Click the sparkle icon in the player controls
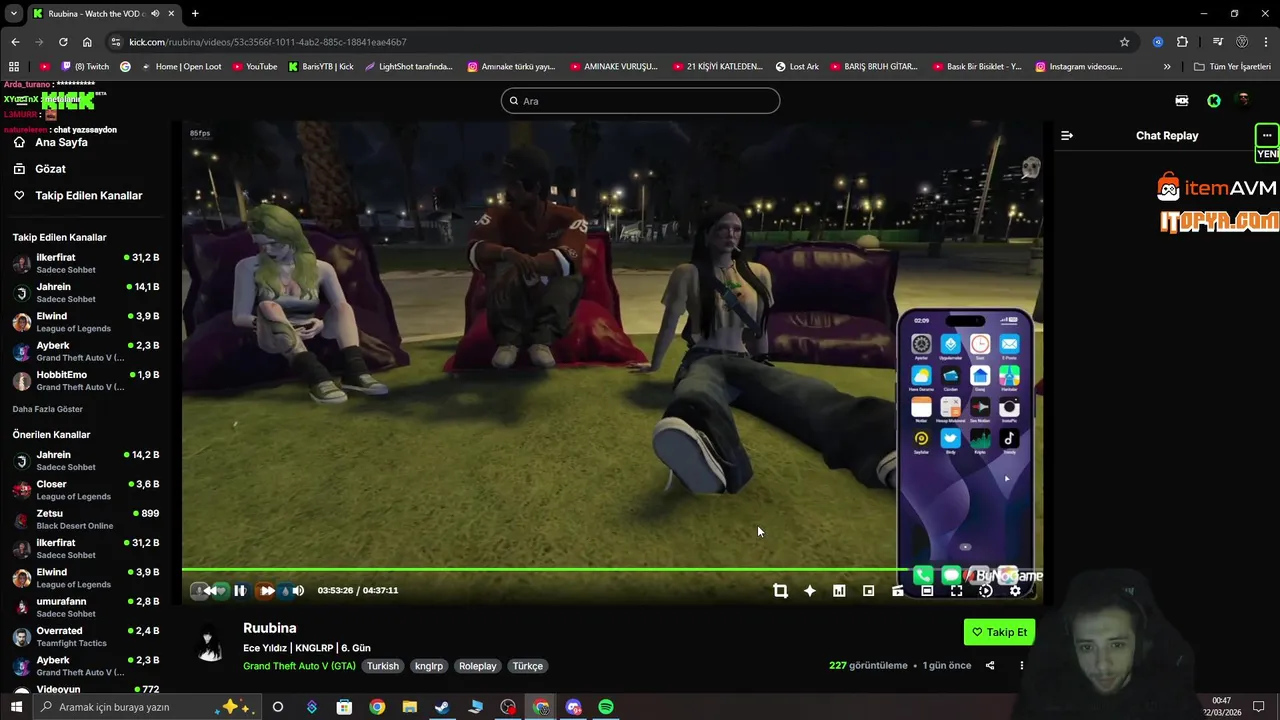The image size is (1280, 720). [810, 591]
